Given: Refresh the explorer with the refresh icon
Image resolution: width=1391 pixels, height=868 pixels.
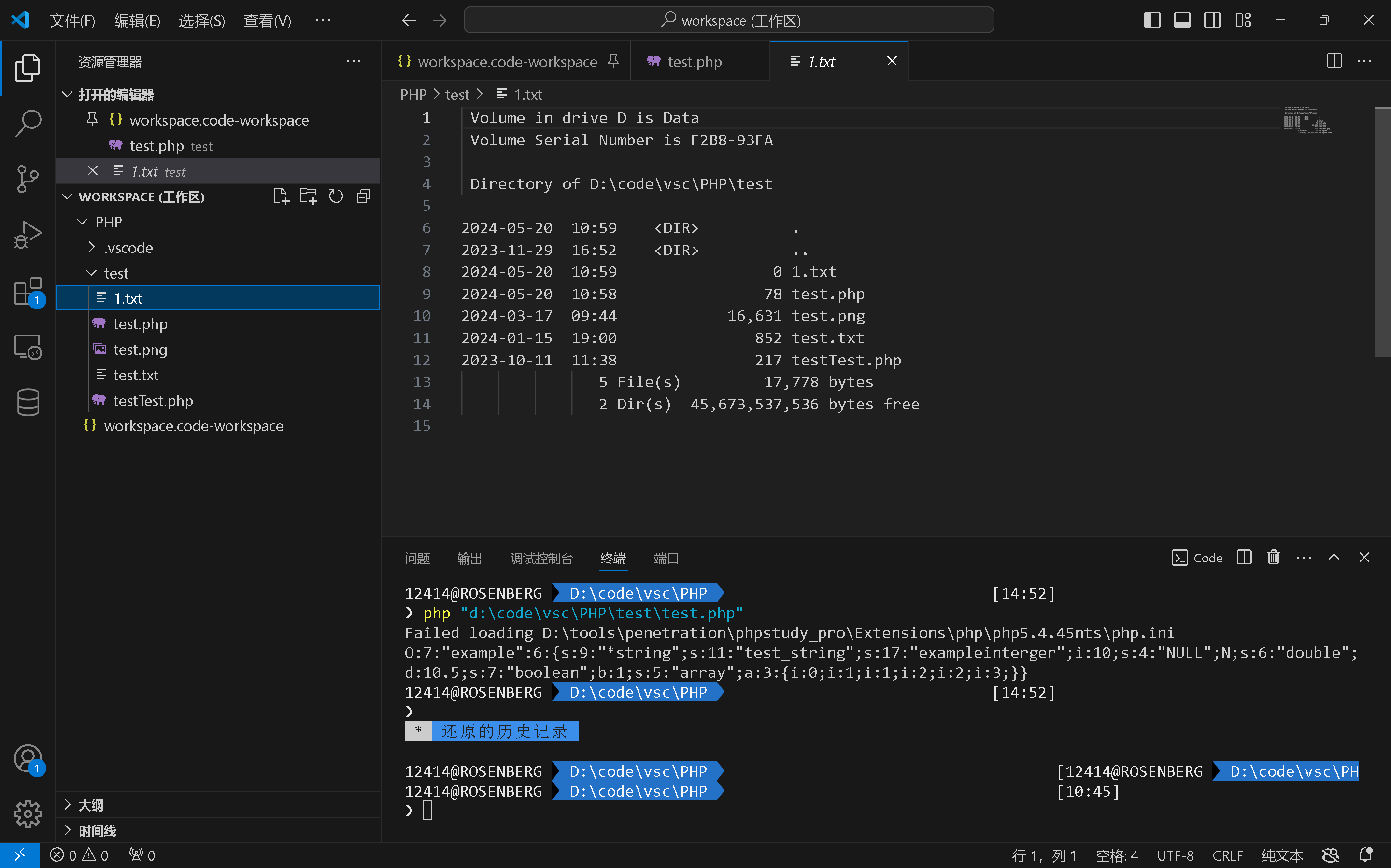Looking at the screenshot, I should (336, 196).
